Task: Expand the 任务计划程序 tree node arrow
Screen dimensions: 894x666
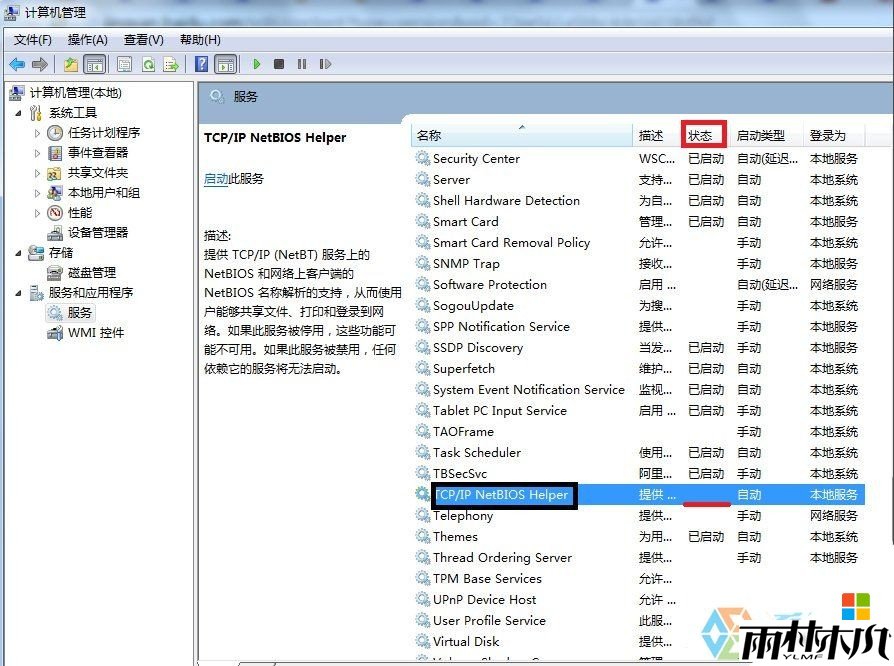Action: tap(38, 133)
